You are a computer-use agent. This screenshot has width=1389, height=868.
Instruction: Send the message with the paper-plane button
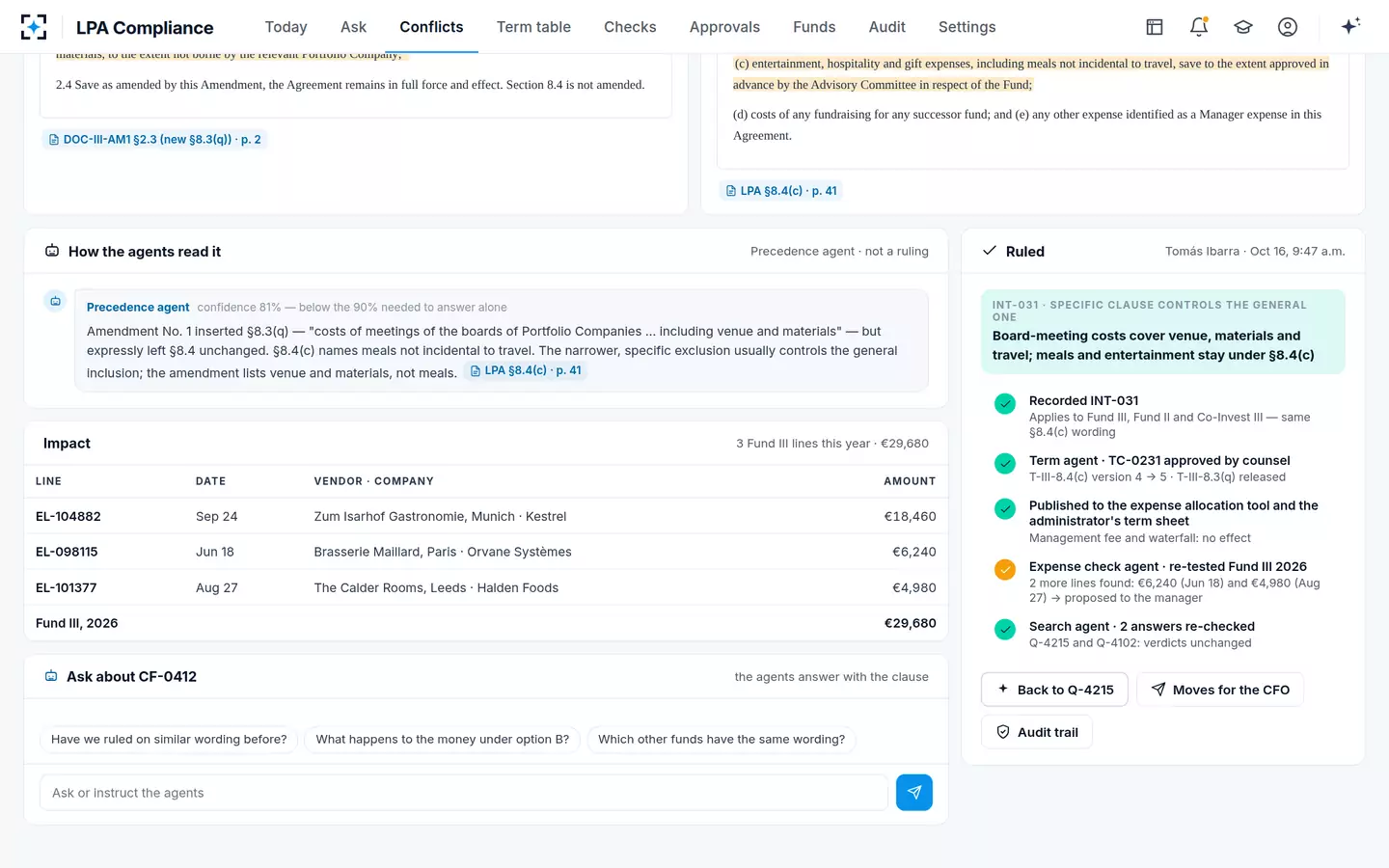tap(914, 793)
